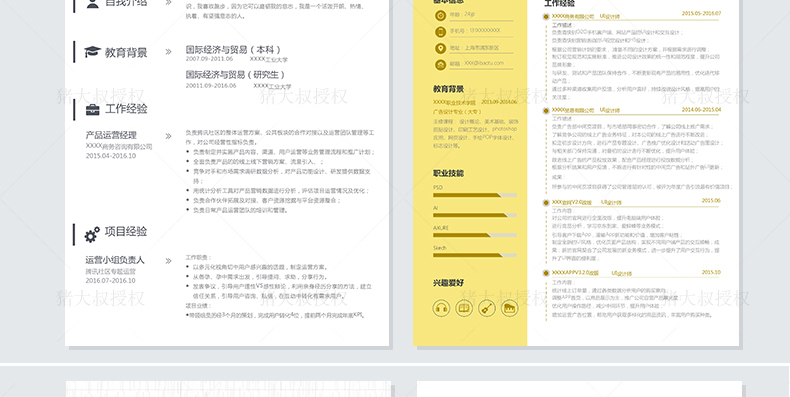Click the 职业技能 heading
Screen dimensions: 790x397
pyautogui.click(x=448, y=173)
